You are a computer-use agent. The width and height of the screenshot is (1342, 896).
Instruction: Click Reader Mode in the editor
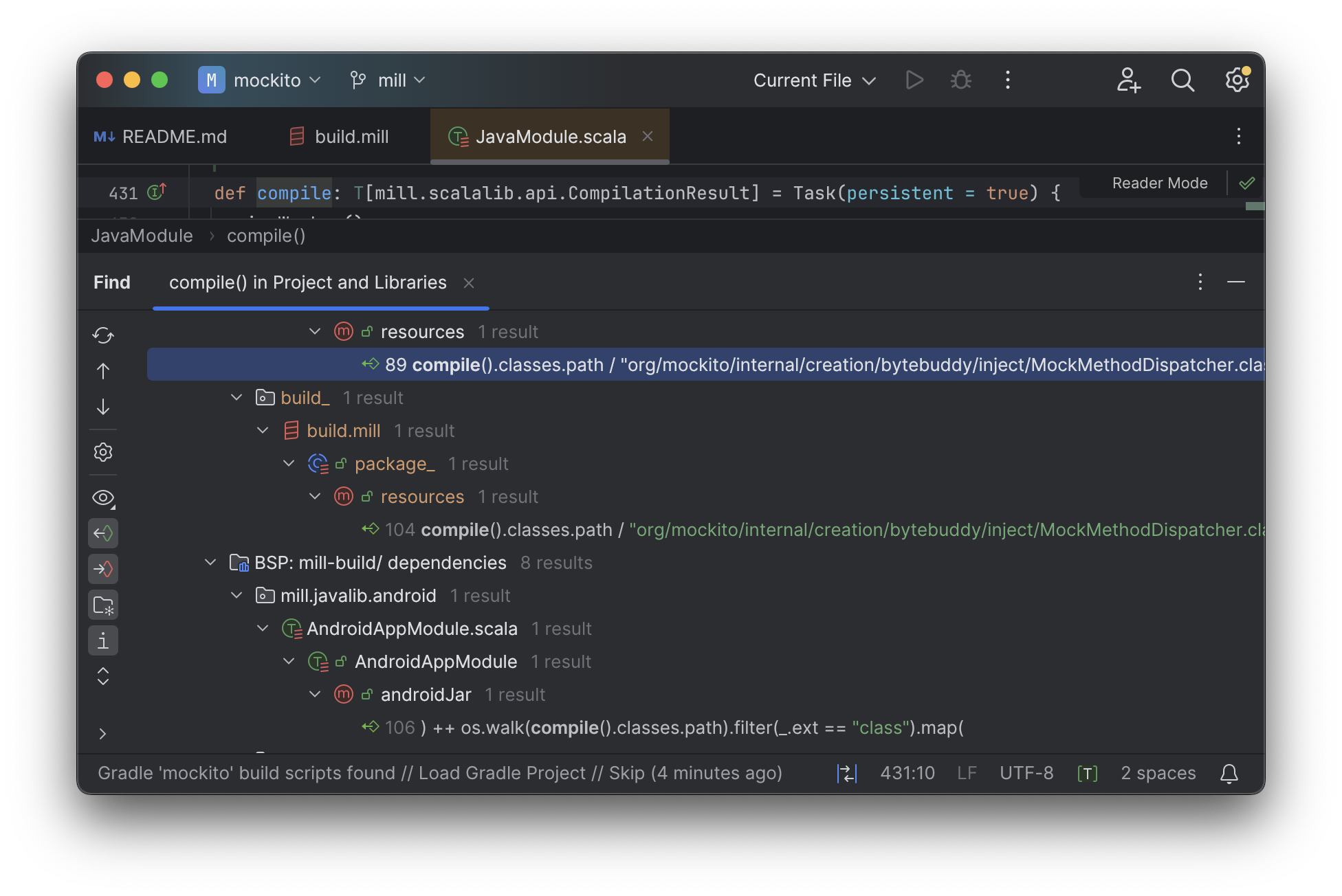pyautogui.click(x=1159, y=183)
